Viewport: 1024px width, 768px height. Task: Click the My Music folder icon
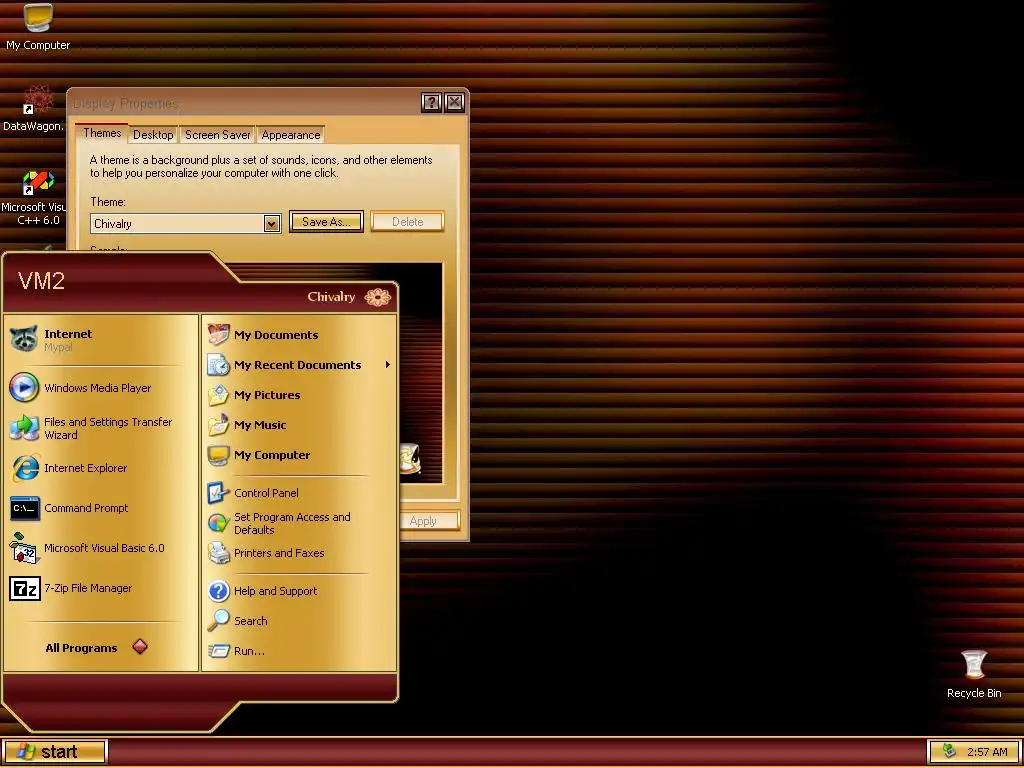point(219,424)
